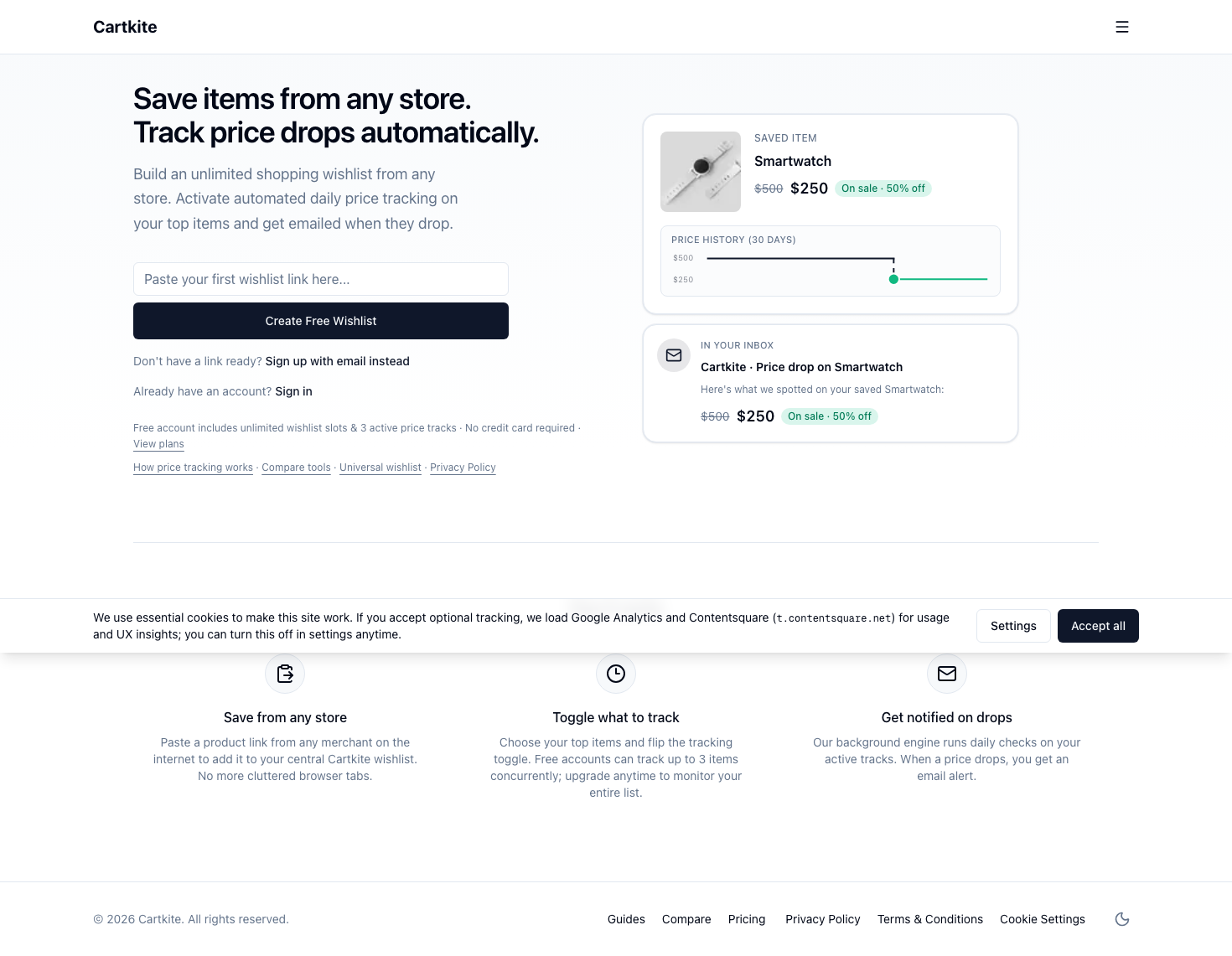
Task: Open Guides in footer navigation
Action: tap(626, 919)
